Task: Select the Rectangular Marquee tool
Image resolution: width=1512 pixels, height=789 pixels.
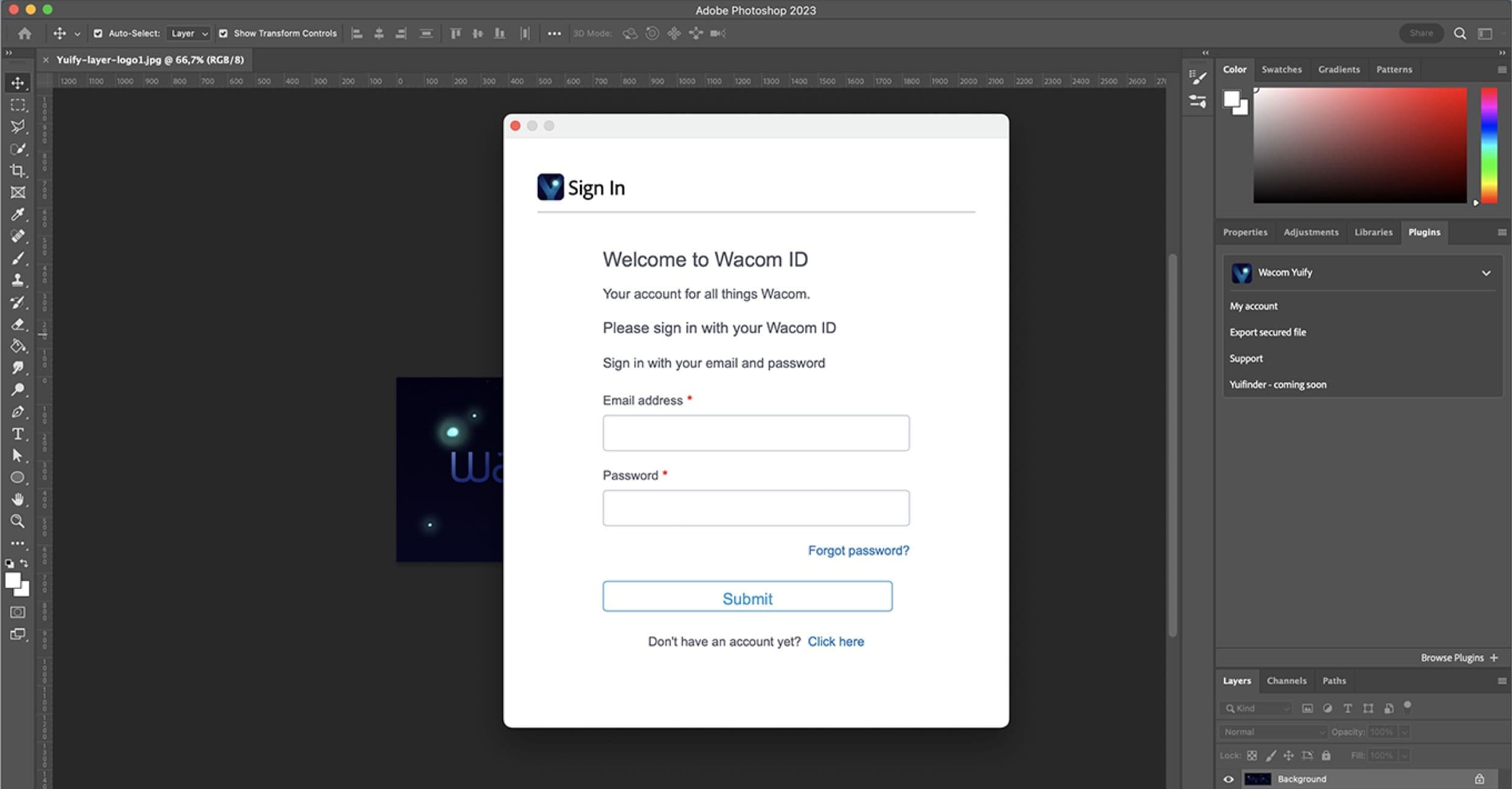Action: tap(18, 105)
